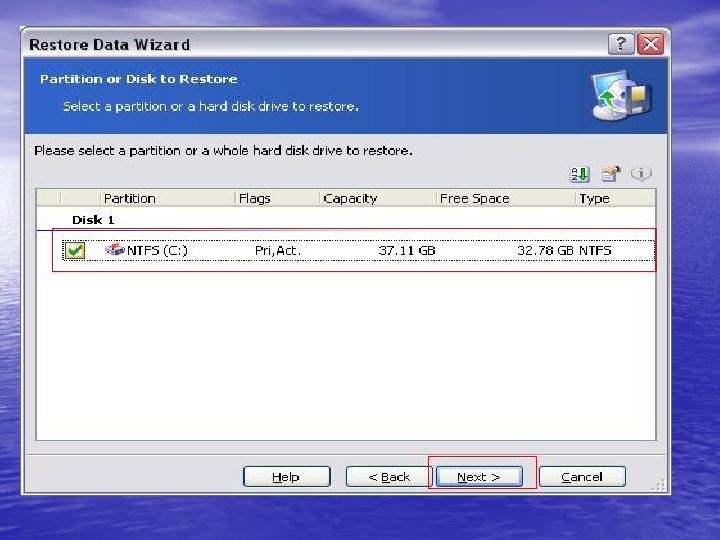Sort by the Partition column header
720x540 pixels.
click(167, 198)
